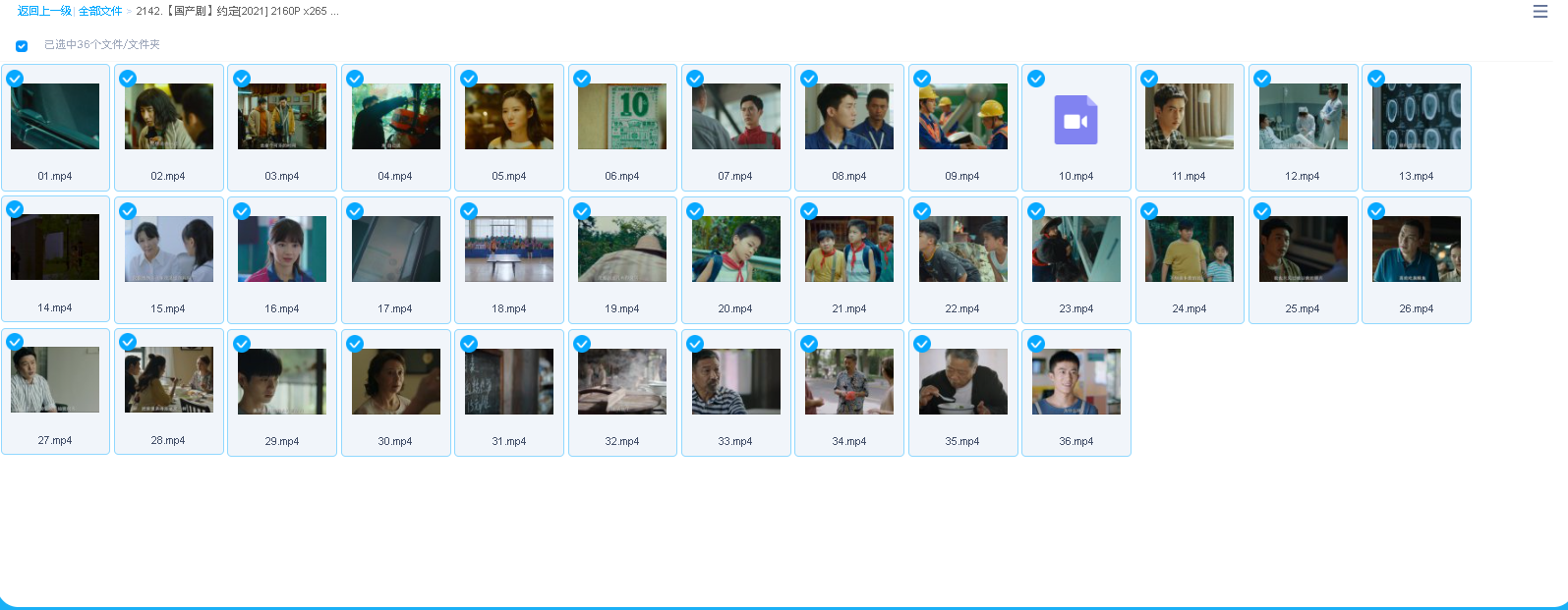Open the 06.mp4 calendar thumbnail
Viewport: 1568px width, 610px height.
pyautogui.click(x=622, y=117)
